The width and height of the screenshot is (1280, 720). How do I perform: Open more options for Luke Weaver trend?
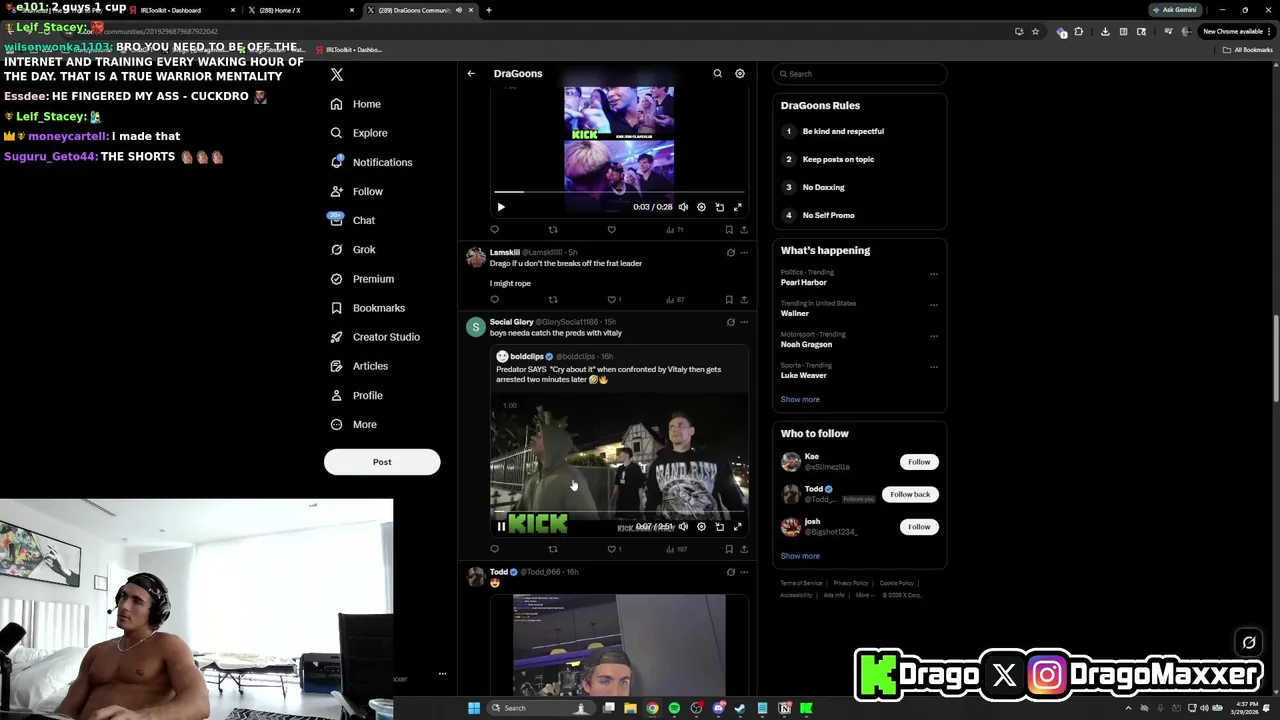934,366
